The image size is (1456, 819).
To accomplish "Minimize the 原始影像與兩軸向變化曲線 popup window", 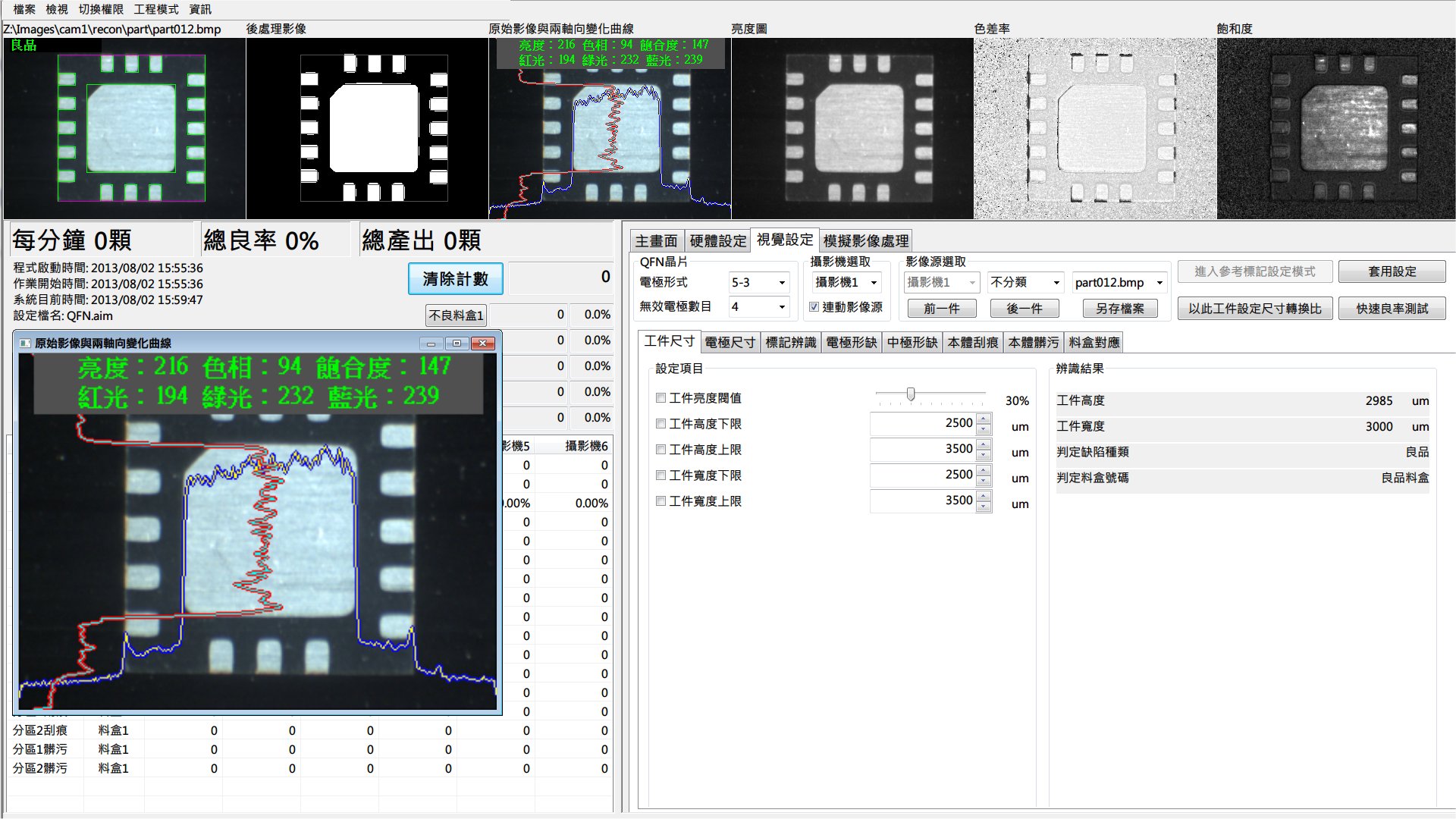I will pos(431,344).
